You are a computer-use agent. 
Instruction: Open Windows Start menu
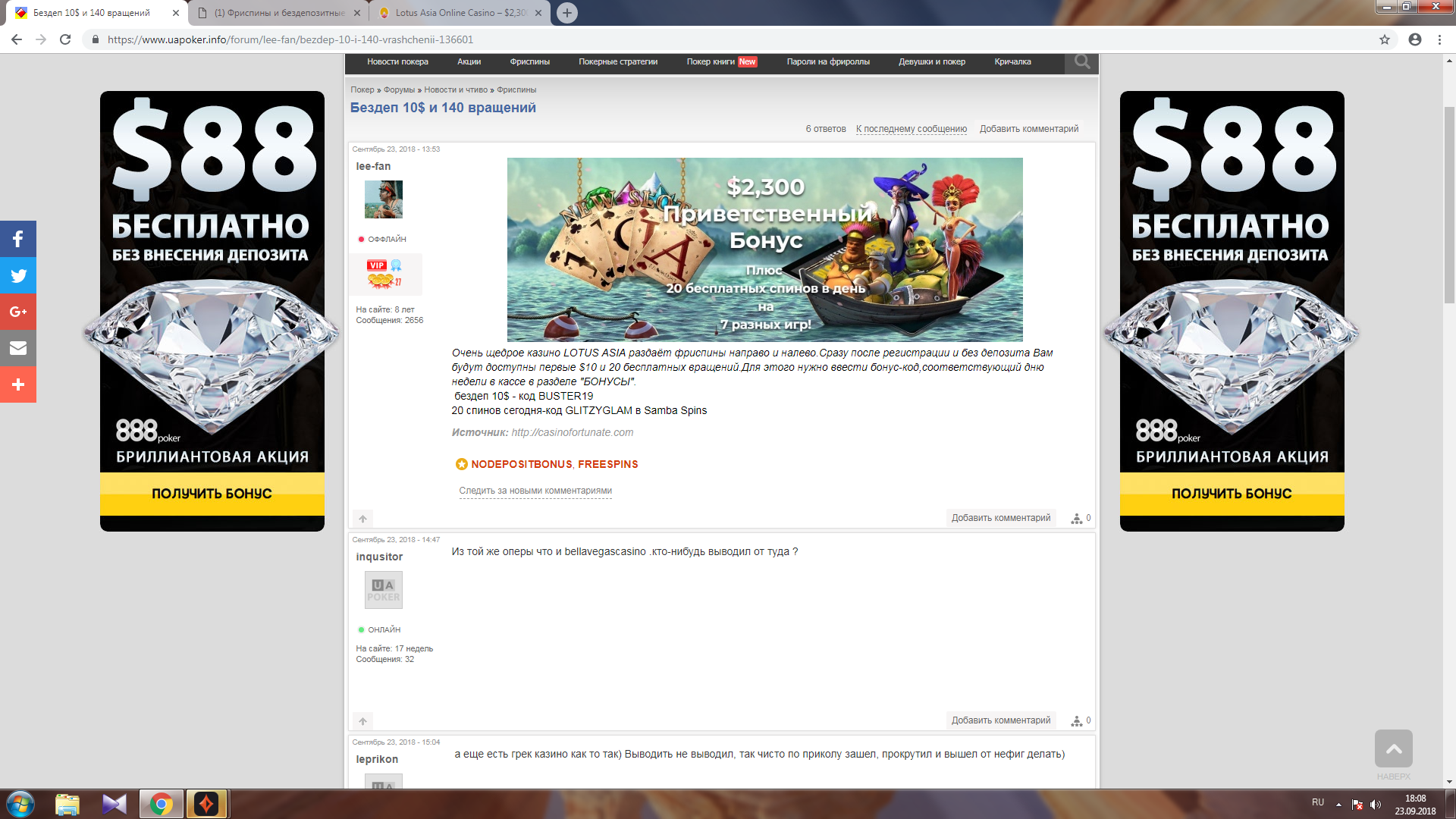tap(20, 804)
